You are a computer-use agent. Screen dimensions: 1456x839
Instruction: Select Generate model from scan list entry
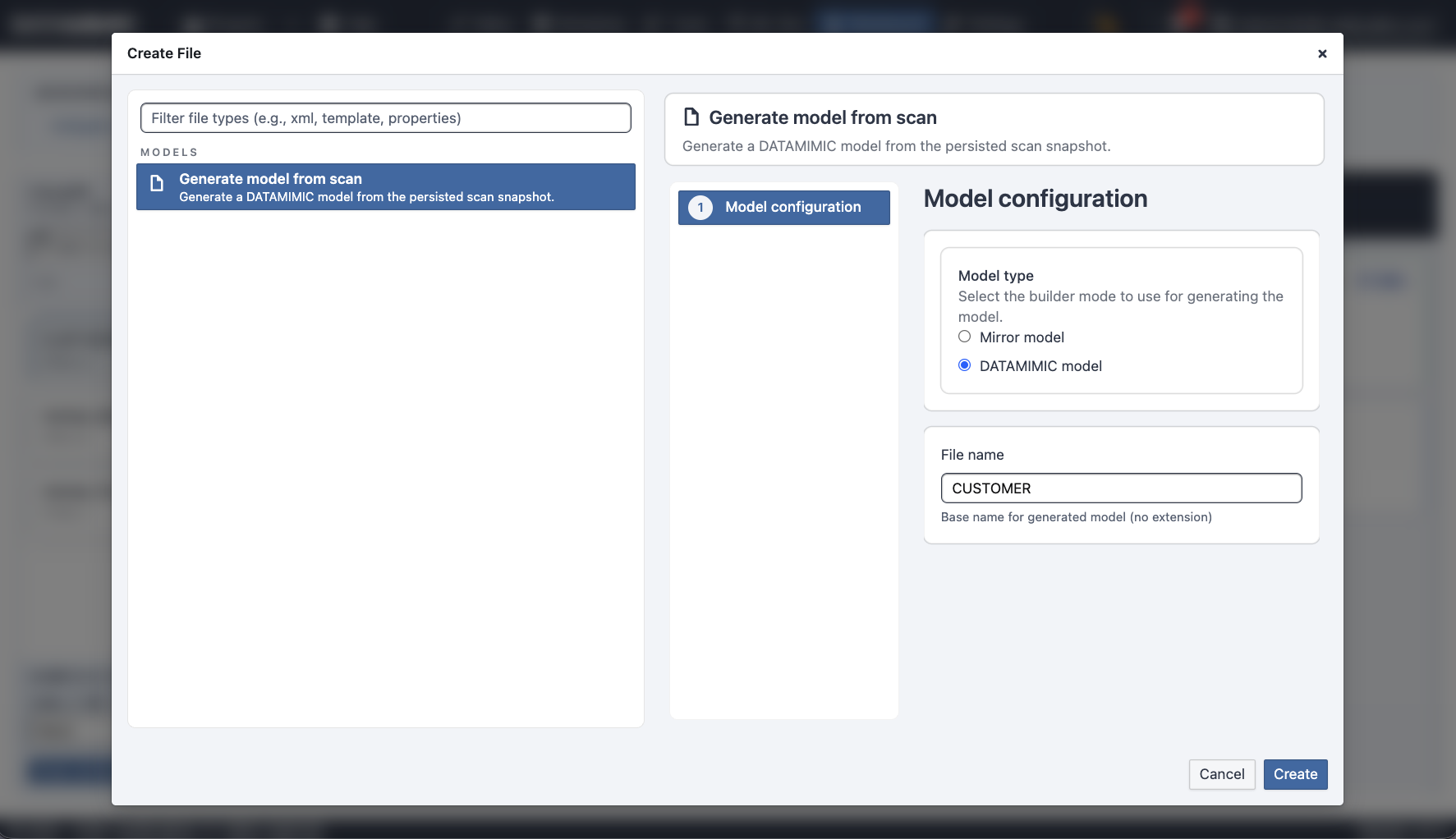(386, 187)
